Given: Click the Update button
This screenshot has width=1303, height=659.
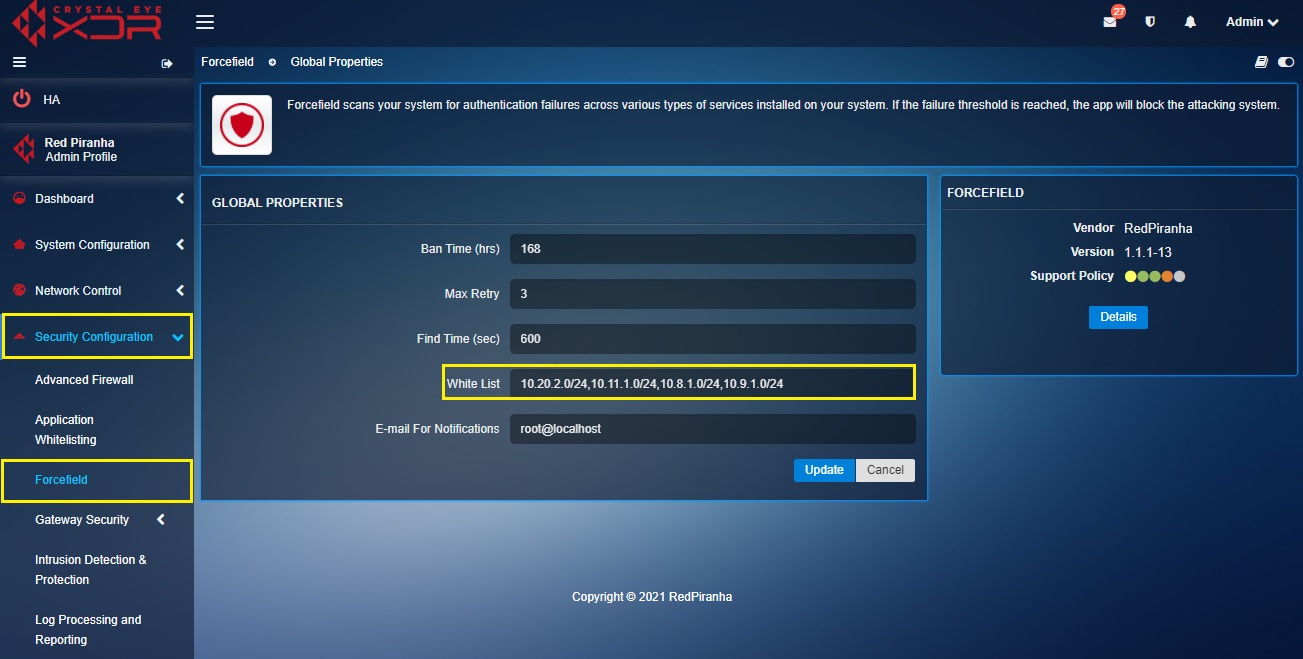Looking at the screenshot, I should pos(825,470).
